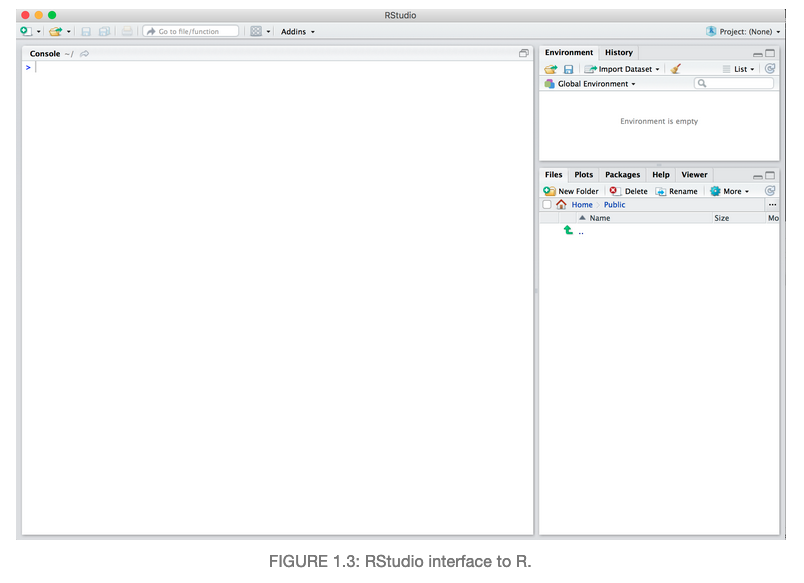The width and height of the screenshot is (804, 583).
Task: Click the Save document icon in main toolbar
Action: pyautogui.click(x=86, y=31)
